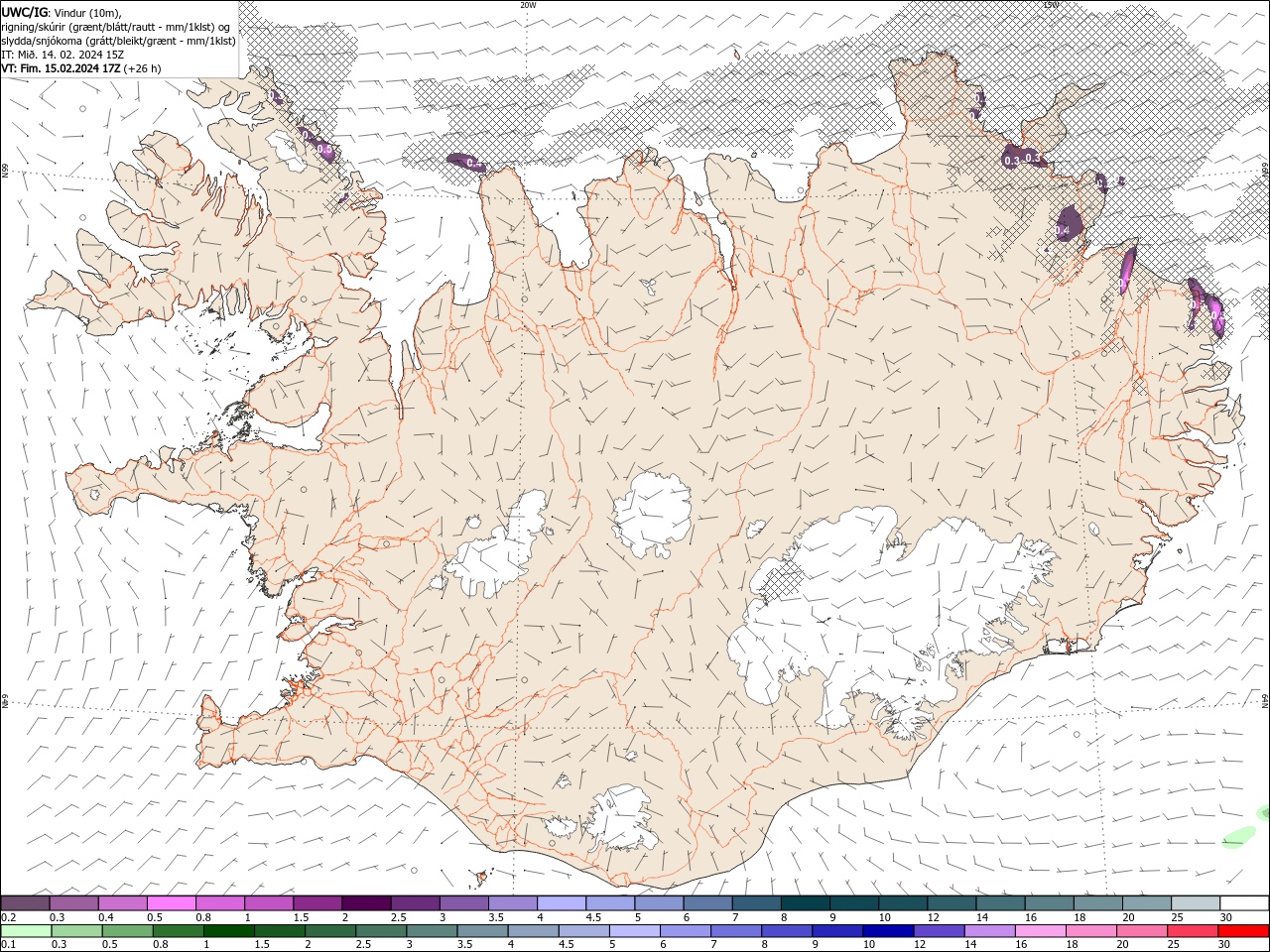Viewport: 1270px width, 952px height.
Task: Click the '3.5' value on the upper scale
Action: point(497,917)
